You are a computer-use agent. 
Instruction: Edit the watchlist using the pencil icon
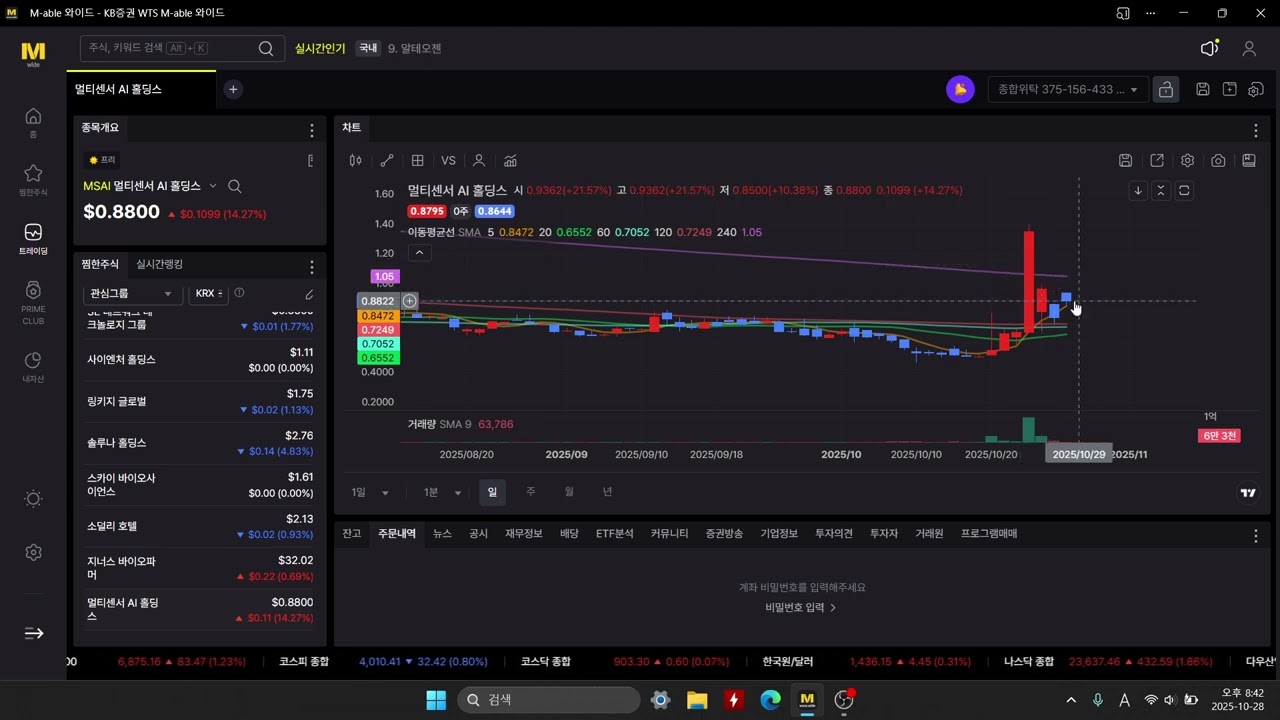[x=309, y=294]
